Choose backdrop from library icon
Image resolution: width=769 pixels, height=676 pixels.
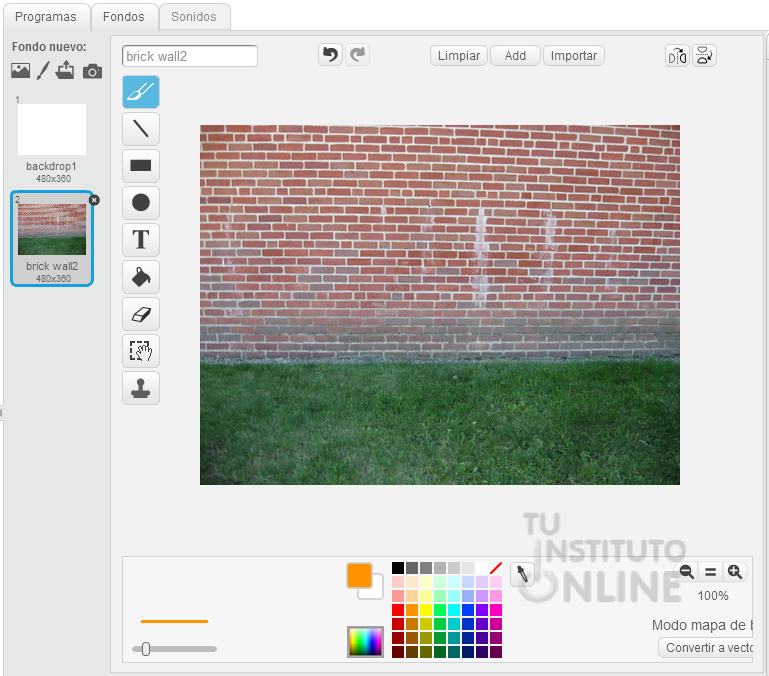coord(20,71)
